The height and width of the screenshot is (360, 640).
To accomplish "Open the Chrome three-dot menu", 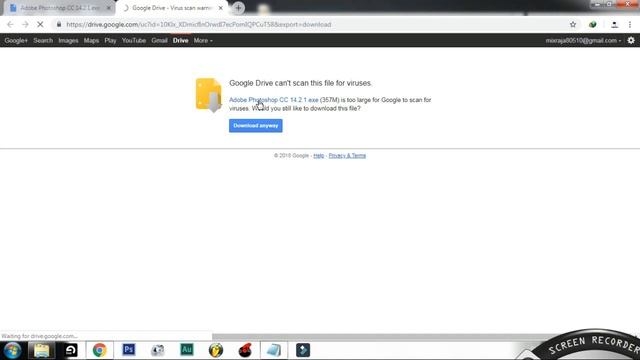I will point(630,24).
